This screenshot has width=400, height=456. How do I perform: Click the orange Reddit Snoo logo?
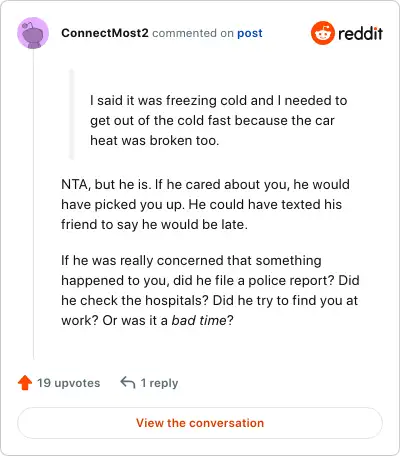[x=322, y=33]
